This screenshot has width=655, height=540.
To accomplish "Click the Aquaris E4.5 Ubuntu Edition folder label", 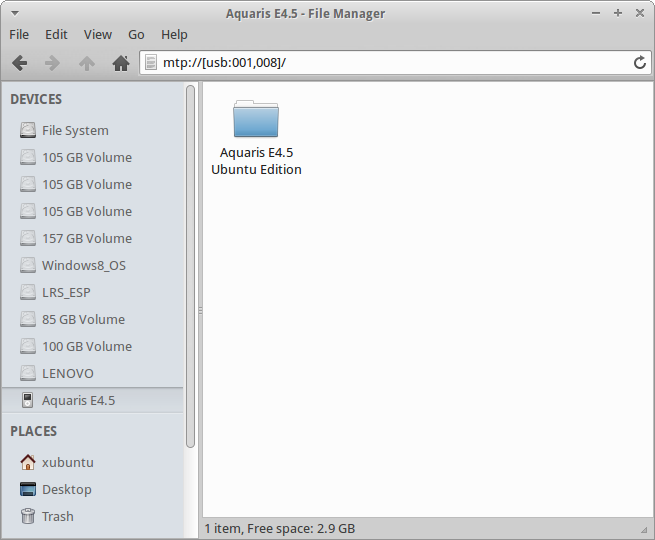I will [x=256, y=161].
